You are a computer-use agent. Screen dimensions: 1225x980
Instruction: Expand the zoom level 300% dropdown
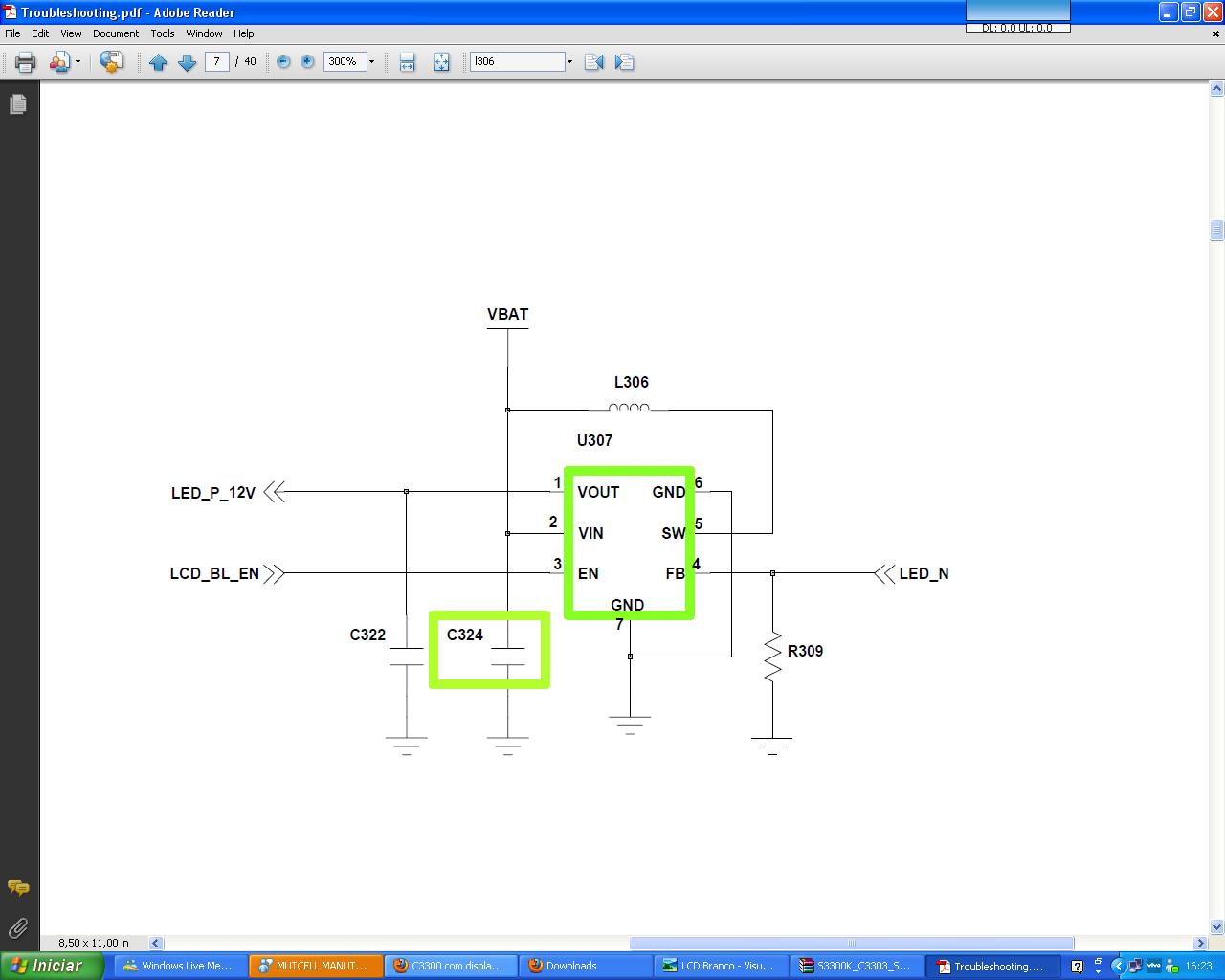tap(371, 62)
